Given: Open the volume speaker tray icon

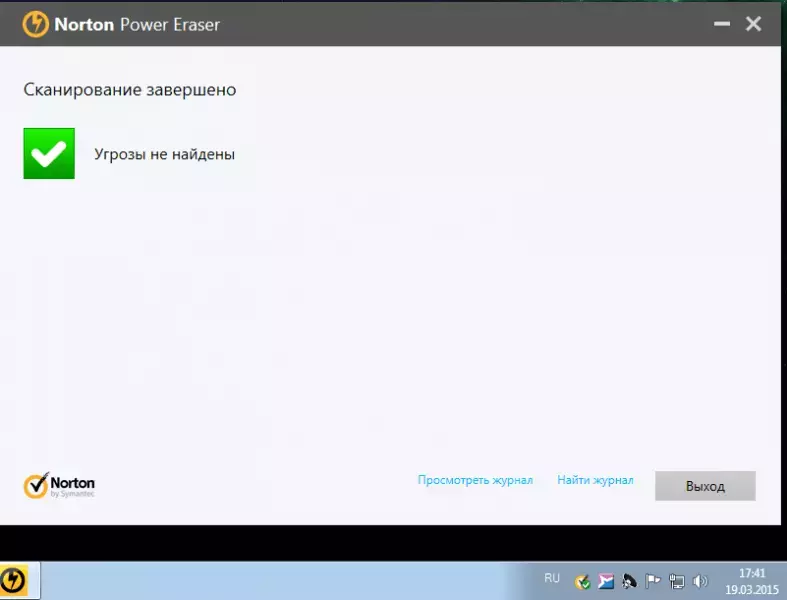Looking at the screenshot, I should [x=700, y=581].
